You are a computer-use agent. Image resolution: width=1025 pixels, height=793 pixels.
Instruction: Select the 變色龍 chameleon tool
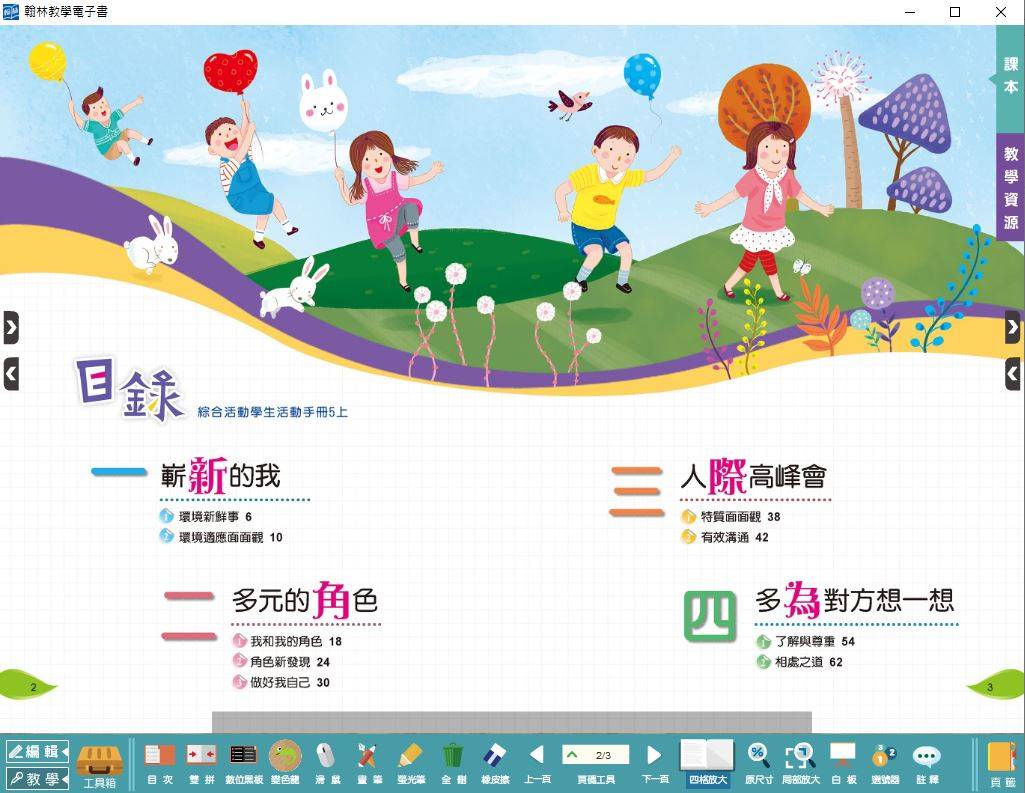pos(285,762)
